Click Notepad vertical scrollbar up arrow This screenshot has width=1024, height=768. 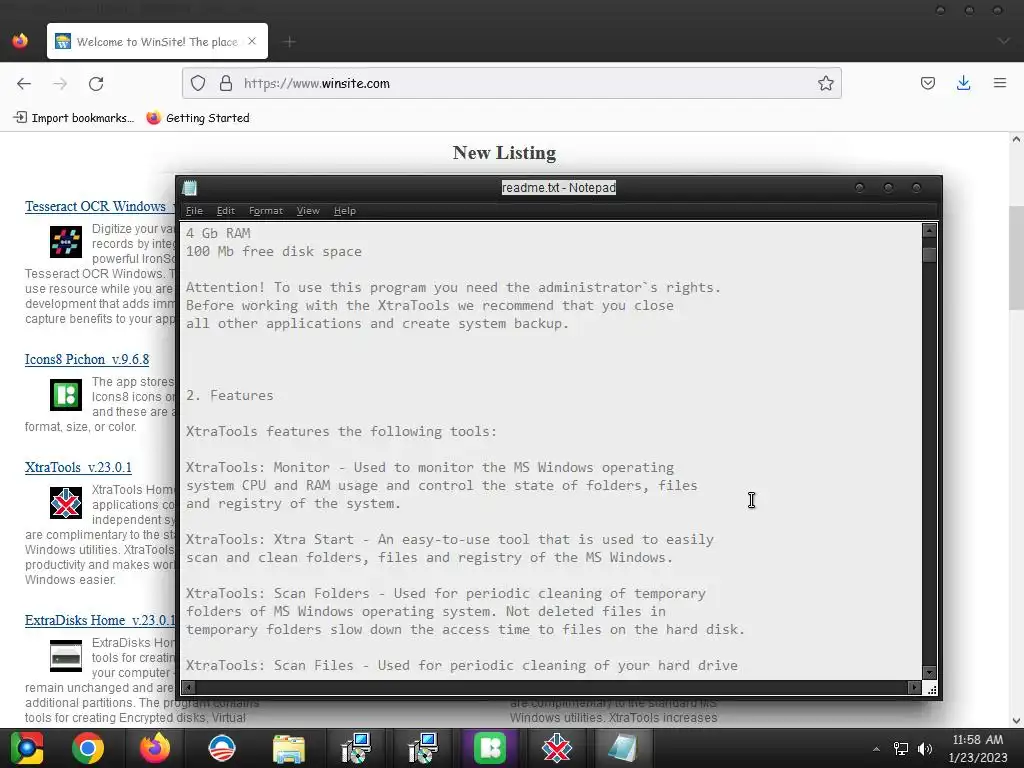pyautogui.click(x=929, y=231)
